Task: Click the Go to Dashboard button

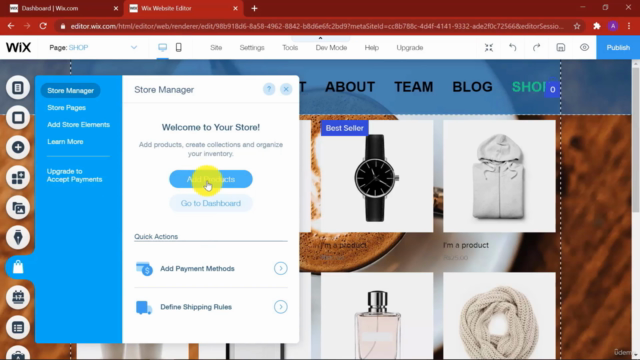Action: tap(211, 203)
